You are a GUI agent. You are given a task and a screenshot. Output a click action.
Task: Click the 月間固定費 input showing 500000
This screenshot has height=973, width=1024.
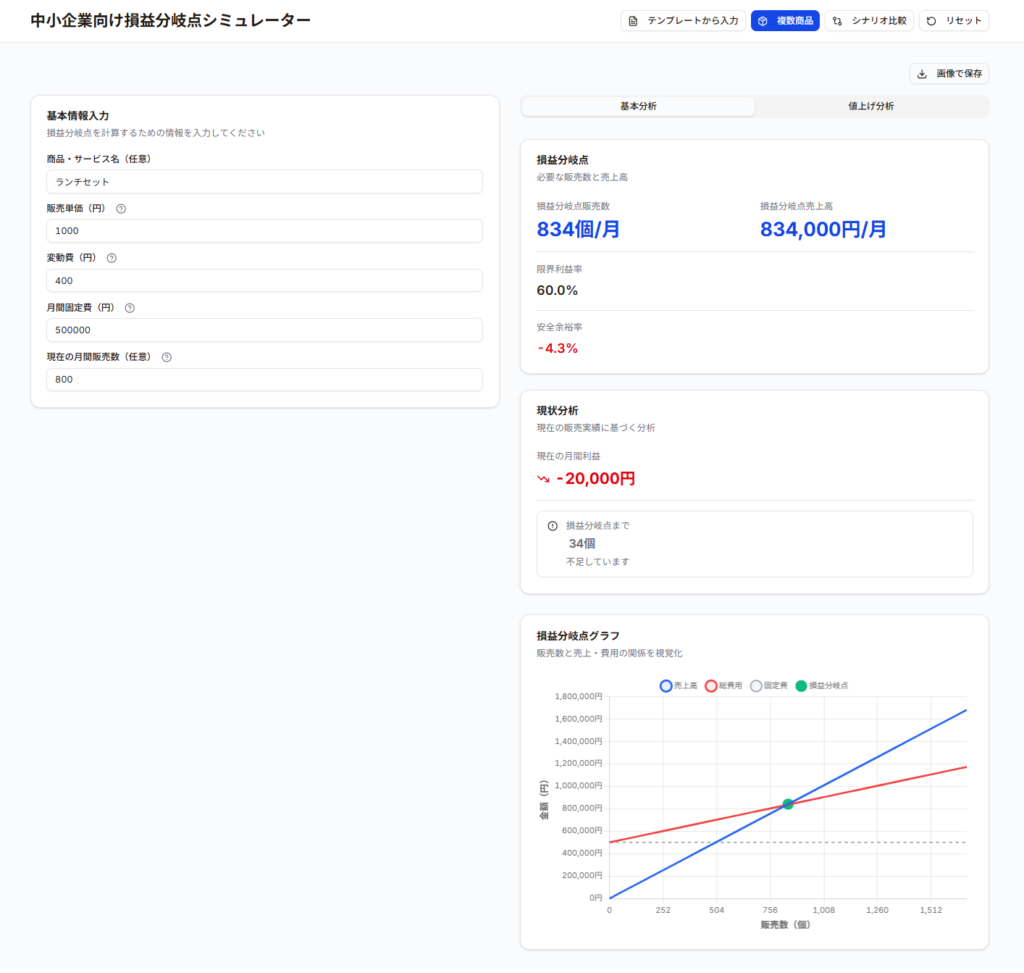pyautogui.click(x=264, y=330)
